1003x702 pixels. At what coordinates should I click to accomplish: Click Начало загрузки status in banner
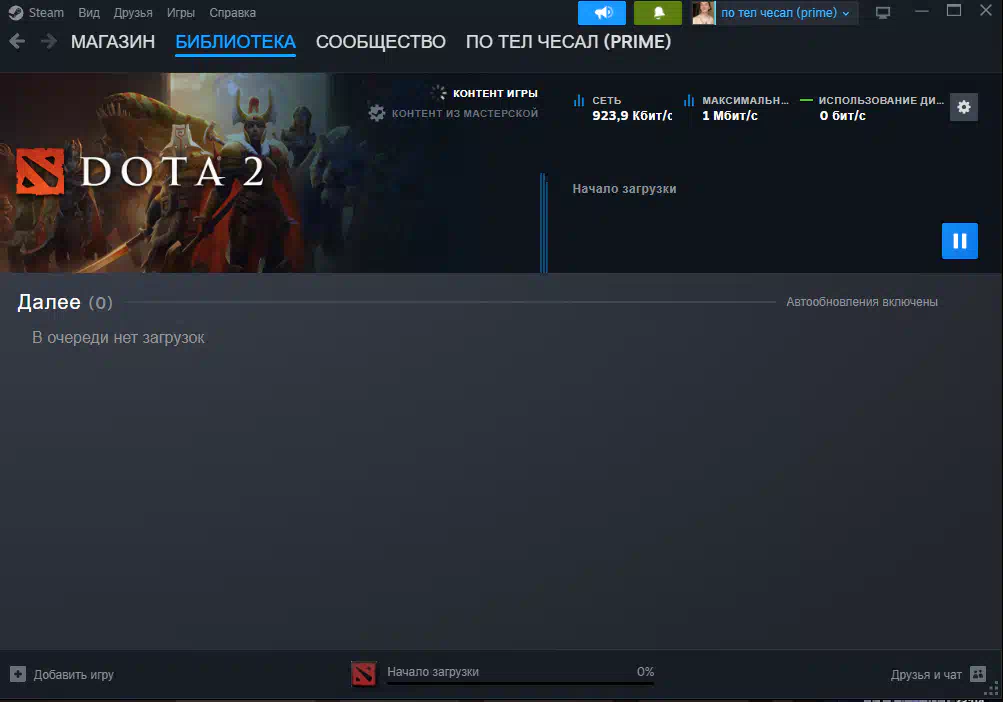point(624,189)
